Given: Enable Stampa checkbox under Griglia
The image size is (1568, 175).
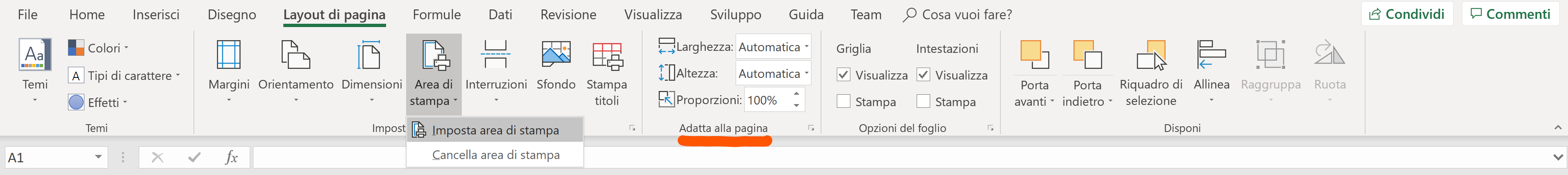Looking at the screenshot, I should tap(843, 102).
